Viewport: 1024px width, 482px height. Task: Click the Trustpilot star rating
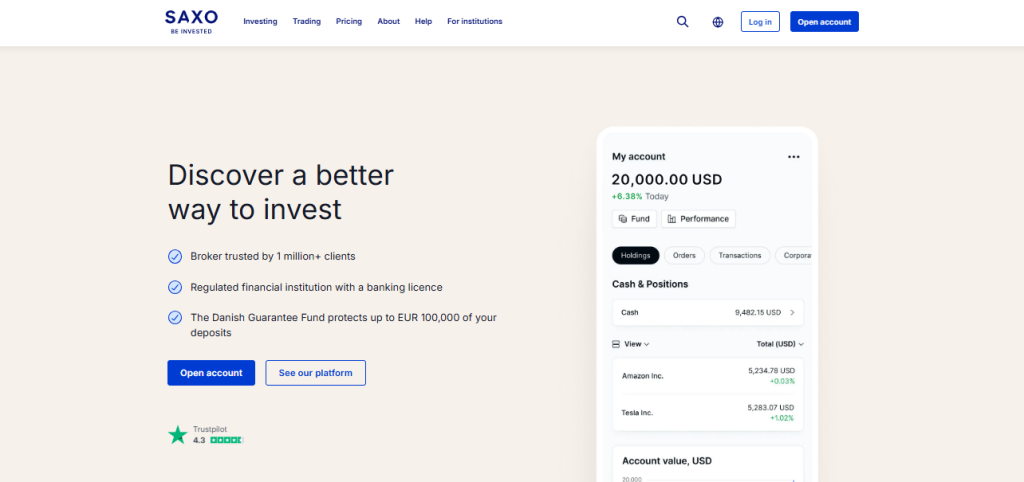coord(226,440)
